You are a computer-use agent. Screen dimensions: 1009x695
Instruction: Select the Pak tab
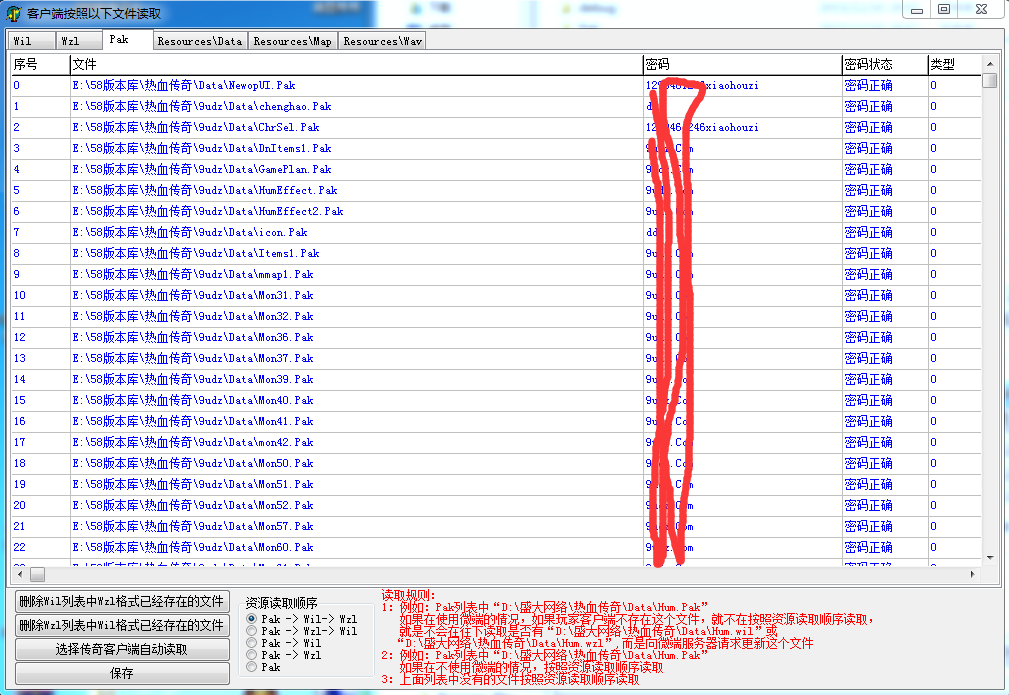pos(127,39)
